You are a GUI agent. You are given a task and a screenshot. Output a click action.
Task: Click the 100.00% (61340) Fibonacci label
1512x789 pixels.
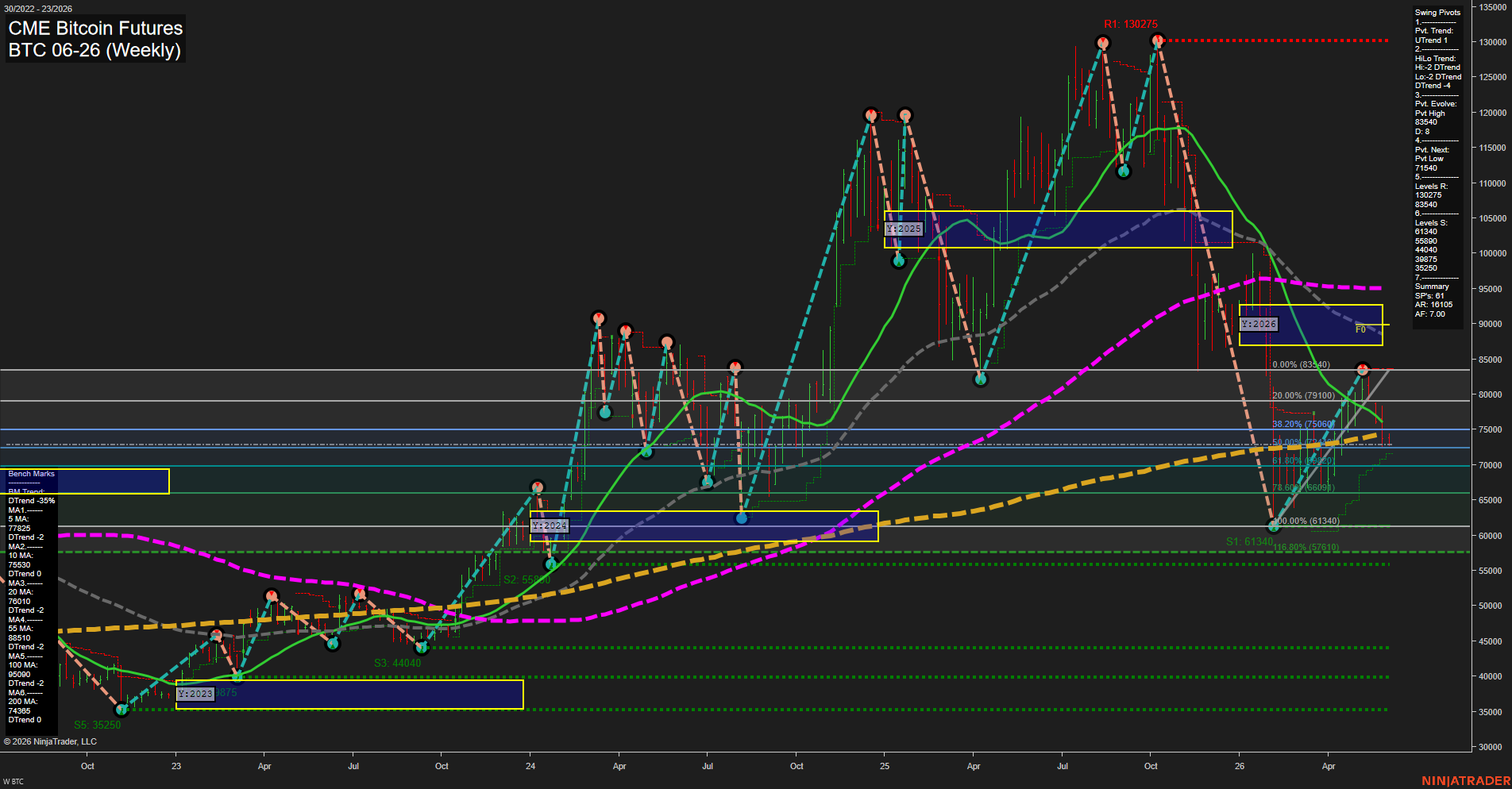(x=1306, y=522)
